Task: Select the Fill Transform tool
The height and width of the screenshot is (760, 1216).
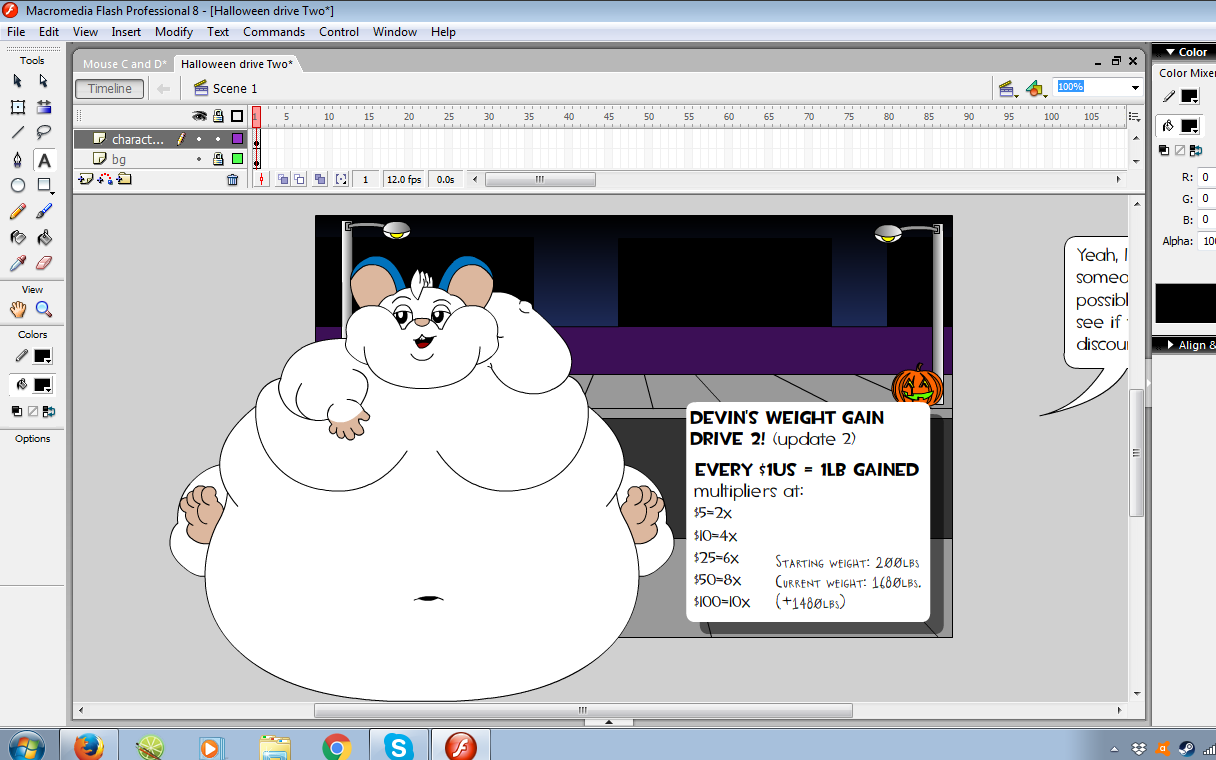Action: (44, 107)
